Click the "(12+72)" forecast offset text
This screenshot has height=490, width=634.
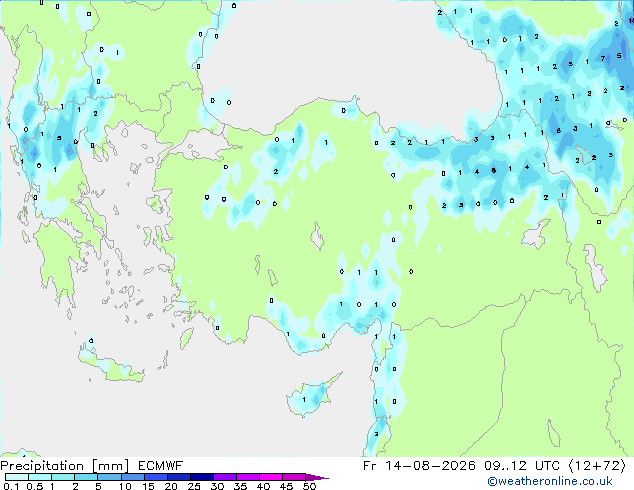pos(598,466)
